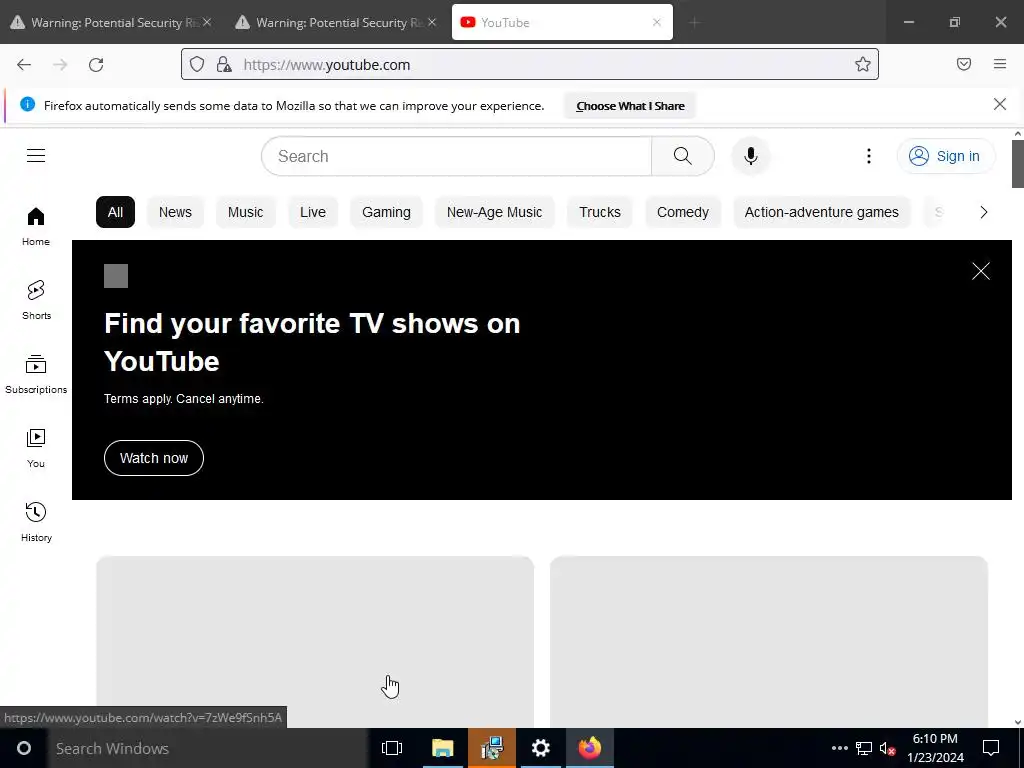The height and width of the screenshot is (768, 1024).
Task: Go back using browser back arrow
Action: click(x=24, y=65)
